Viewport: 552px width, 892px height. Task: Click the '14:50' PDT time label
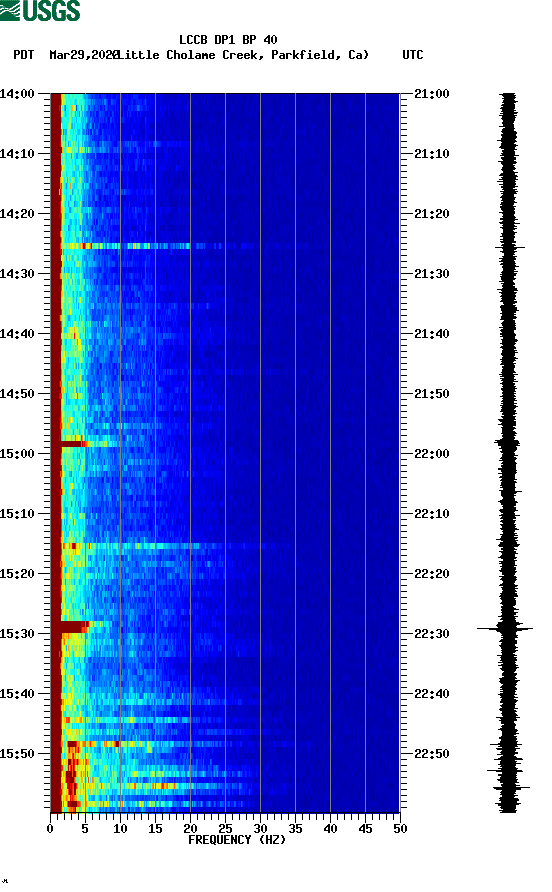pyautogui.click(x=17, y=394)
